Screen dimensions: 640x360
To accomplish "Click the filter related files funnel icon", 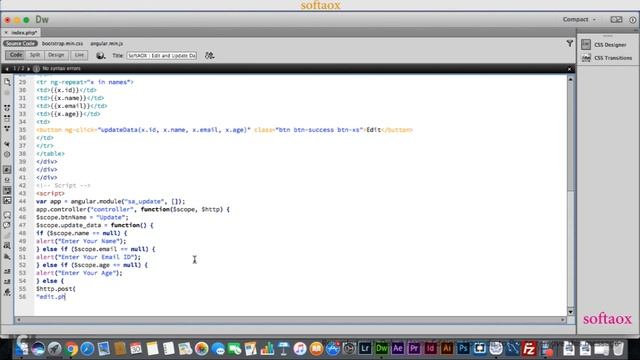I will point(570,43).
